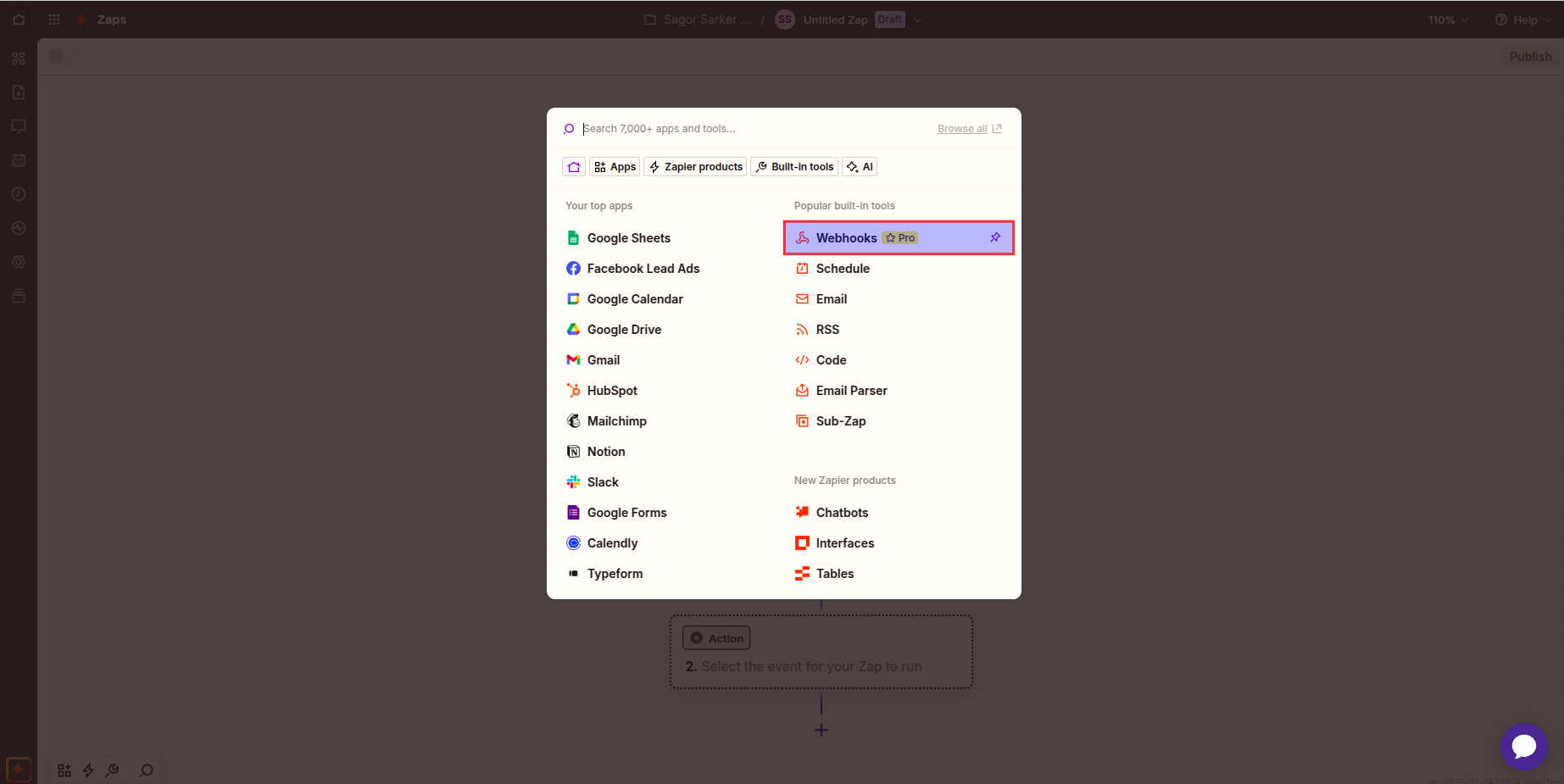Image resolution: width=1564 pixels, height=784 pixels.
Task: Select Webhooks built-in tool
Action: [x=899, y=238]
